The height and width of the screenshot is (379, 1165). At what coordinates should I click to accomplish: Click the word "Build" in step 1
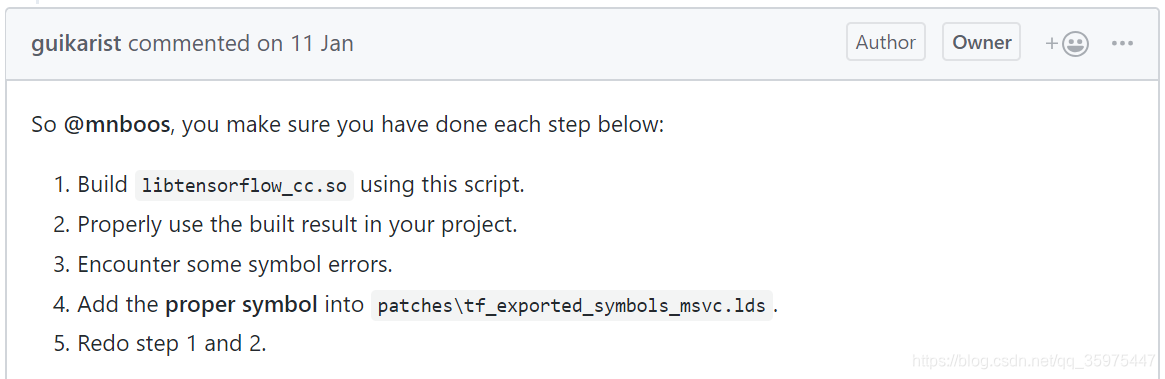pos(103,184)
